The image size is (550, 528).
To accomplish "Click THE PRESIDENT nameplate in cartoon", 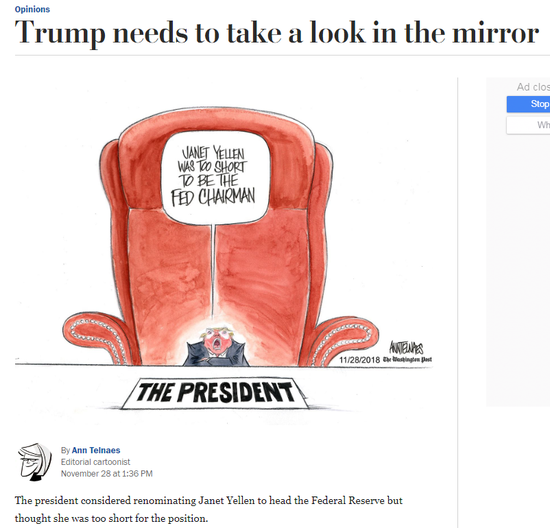I will (x=215, y=393).
